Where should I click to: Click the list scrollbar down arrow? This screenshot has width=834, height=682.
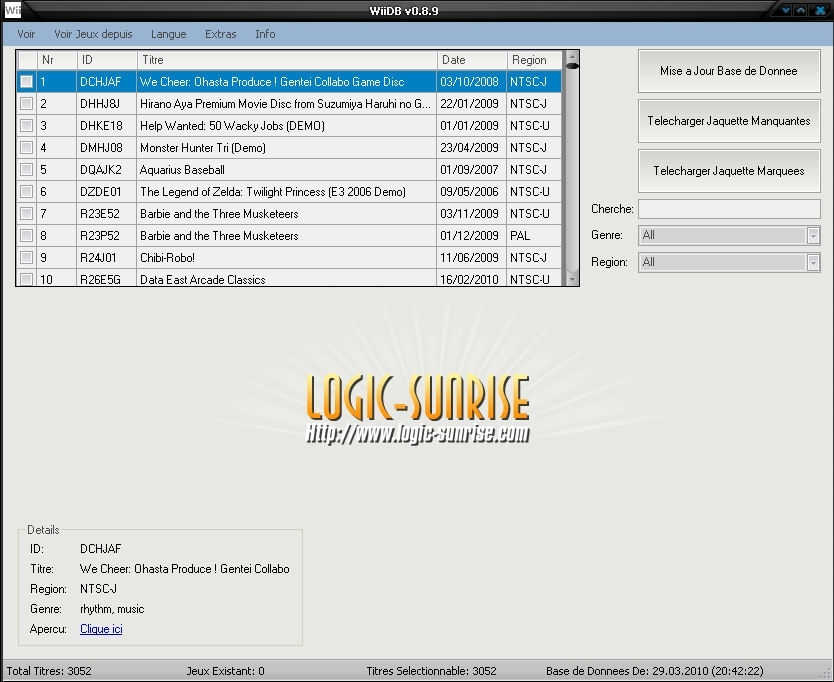tap(572, 279)
